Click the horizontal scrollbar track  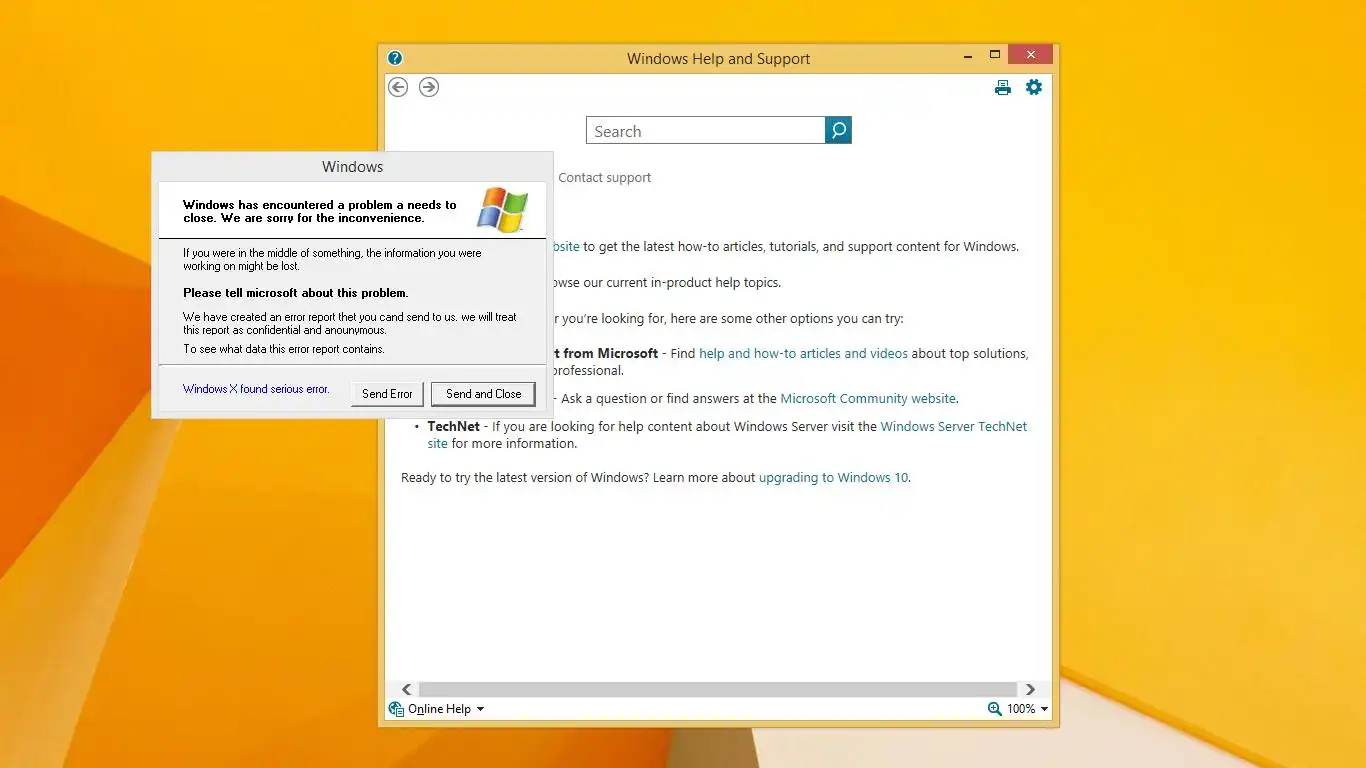pyautogui.click(x=717, y=689)
